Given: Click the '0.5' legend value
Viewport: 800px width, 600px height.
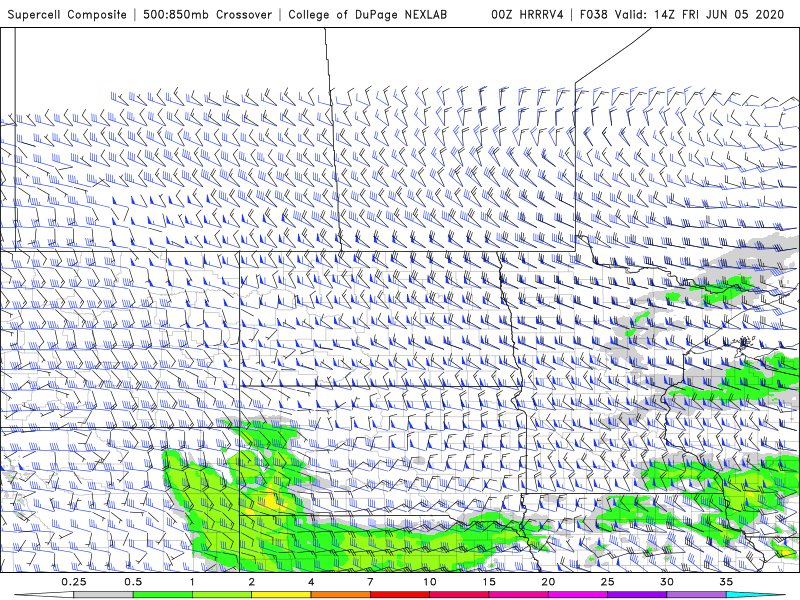Looking at the screenshot, I should [x=133, y=582].
